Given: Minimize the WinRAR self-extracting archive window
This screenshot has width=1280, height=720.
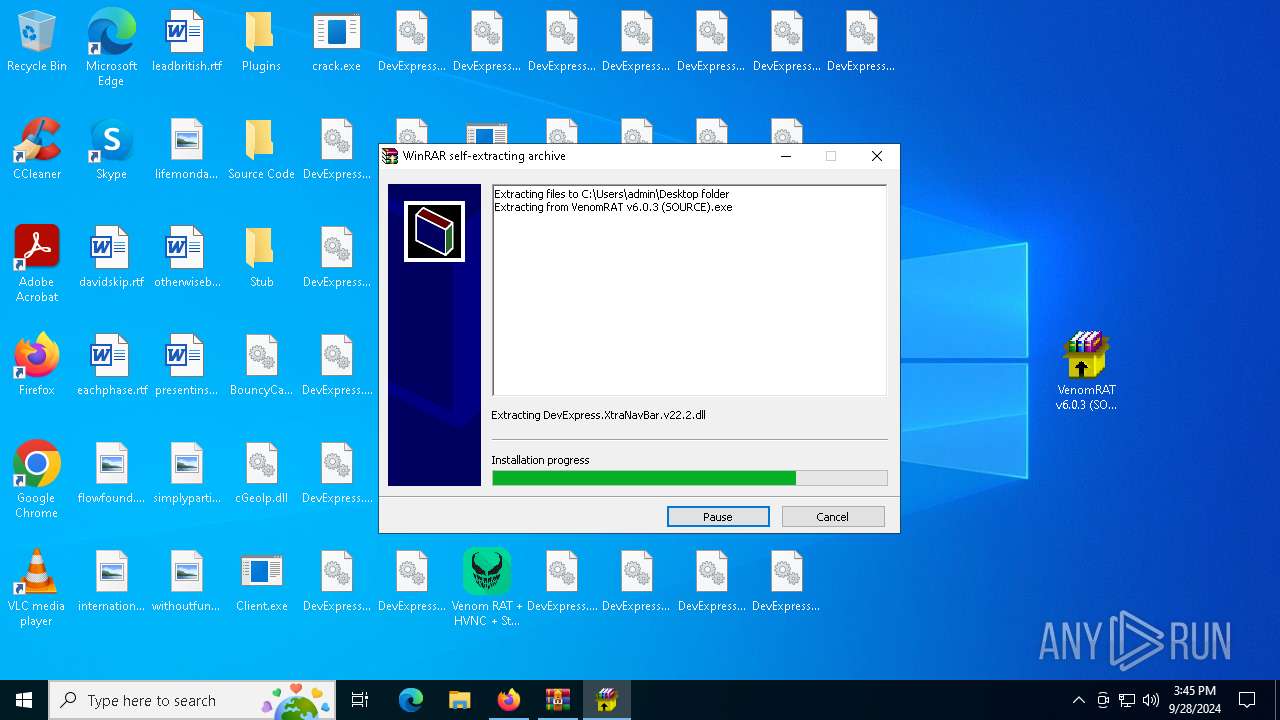Looking at the screenshot, I should (x=786, y=156).
